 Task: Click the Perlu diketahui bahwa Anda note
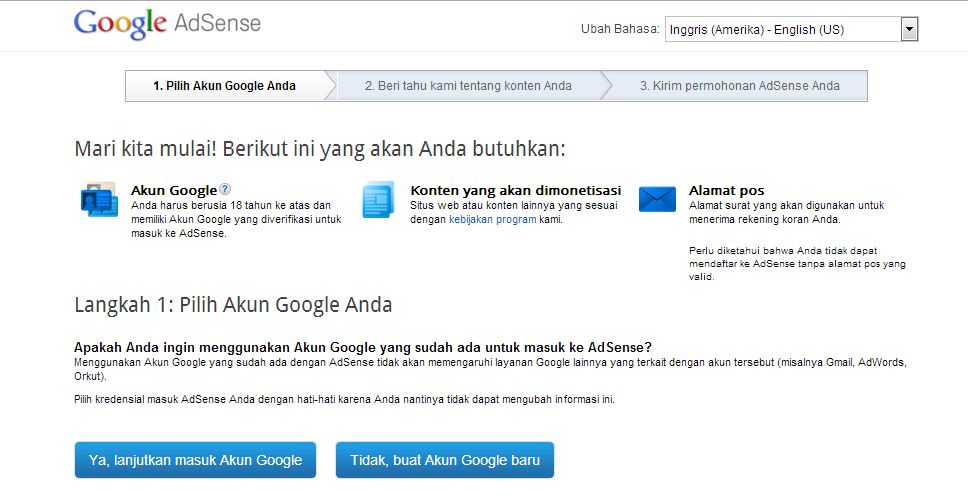tap(797, 264)
